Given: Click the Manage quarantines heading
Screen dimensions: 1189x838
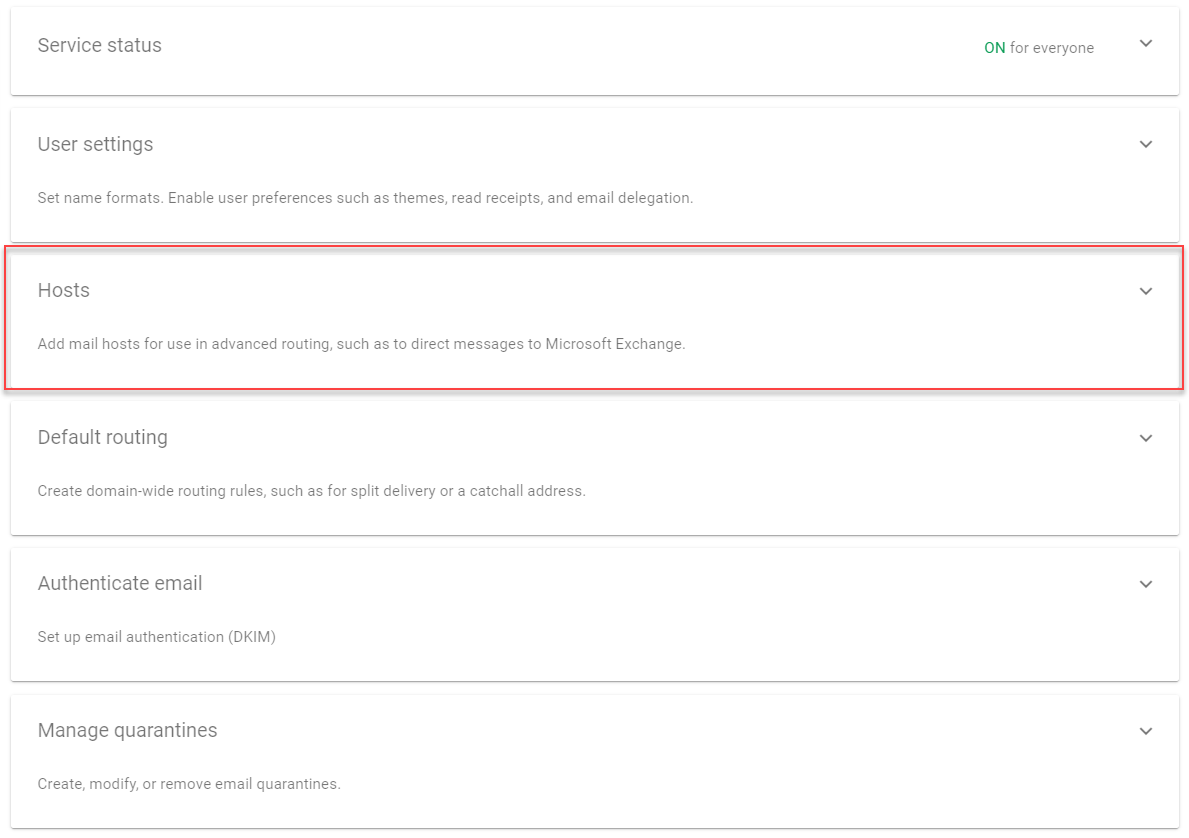Looking at the screenshot, I should tap(127, 731).
